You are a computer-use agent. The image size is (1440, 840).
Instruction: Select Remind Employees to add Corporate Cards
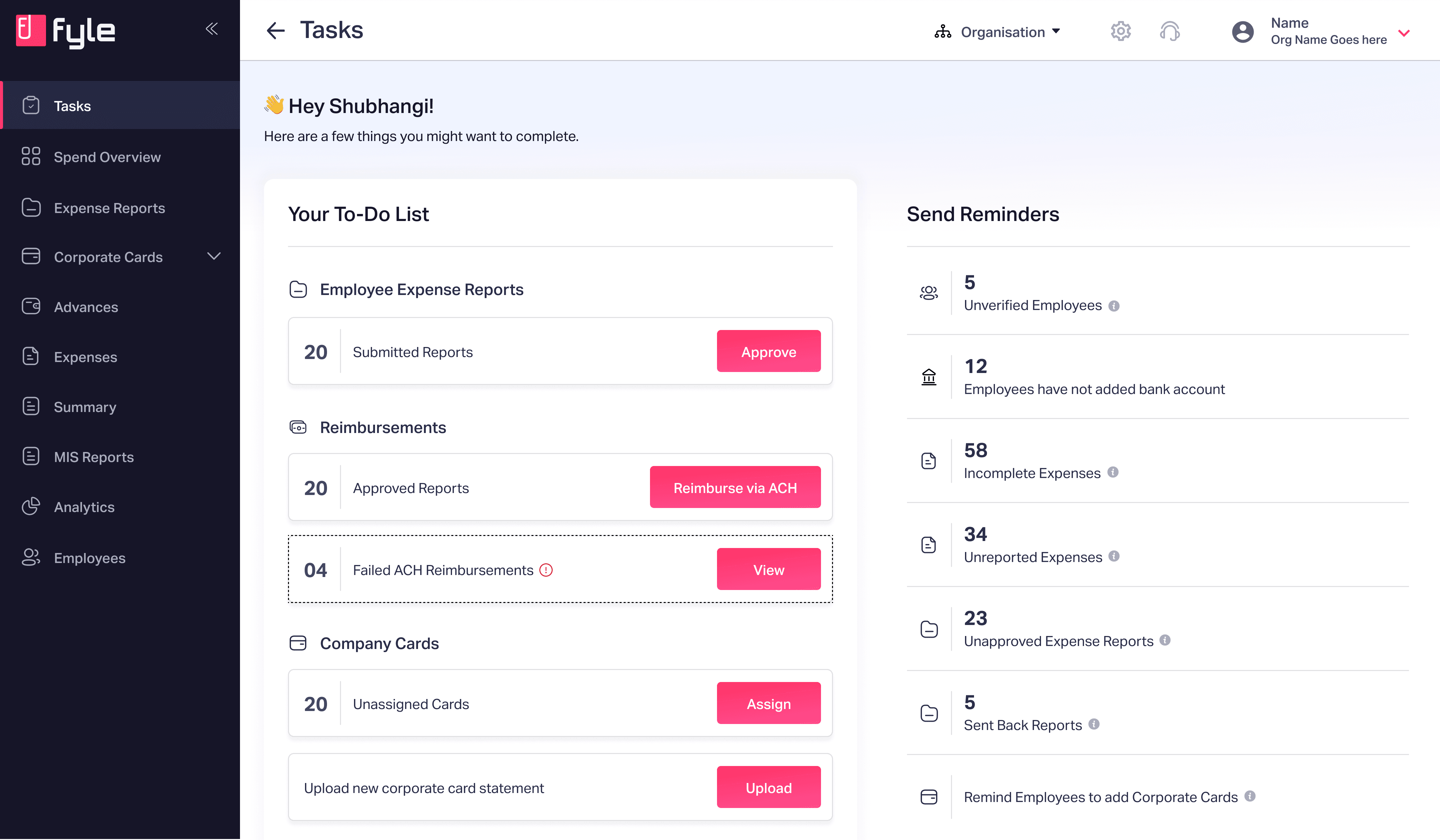1100,797
